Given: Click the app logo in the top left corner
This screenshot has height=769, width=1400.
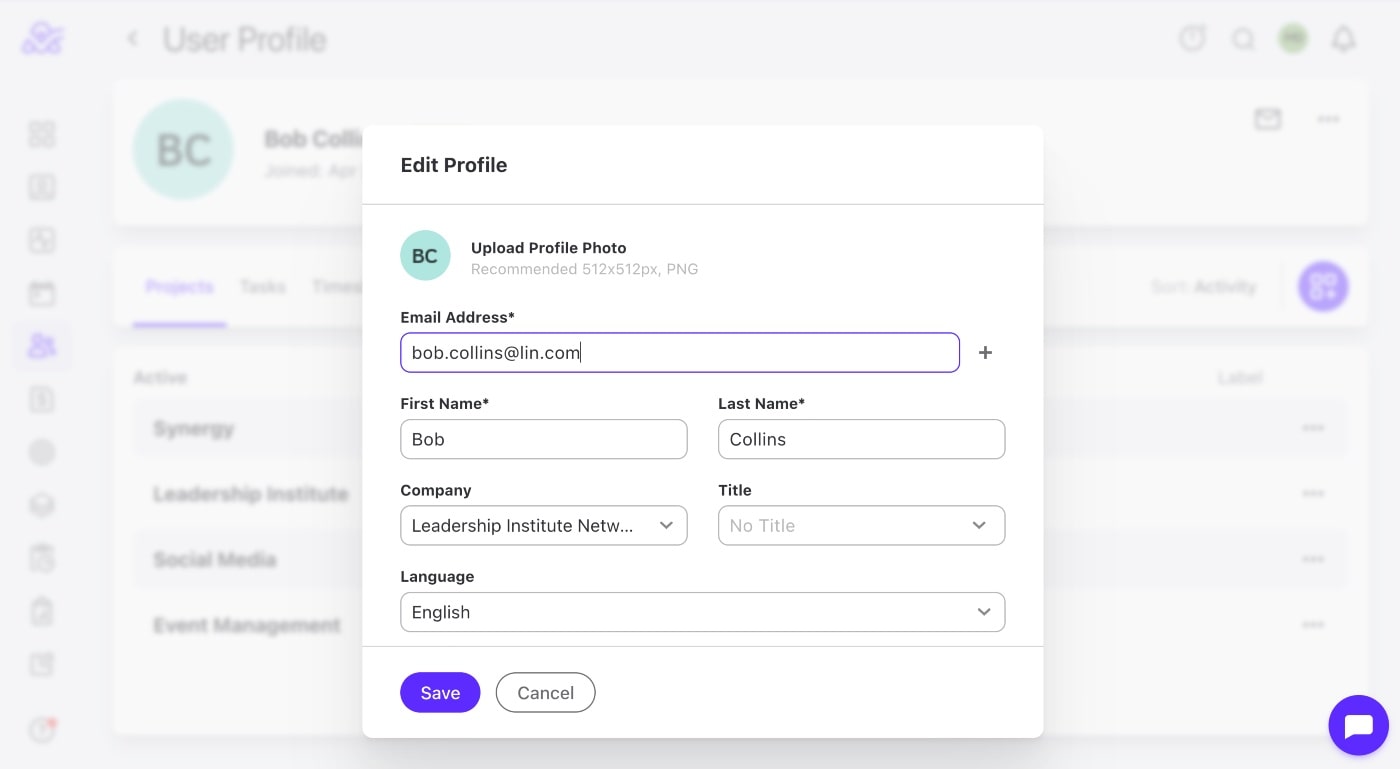Looking at the screenshot, I should (x=41, y=38).
